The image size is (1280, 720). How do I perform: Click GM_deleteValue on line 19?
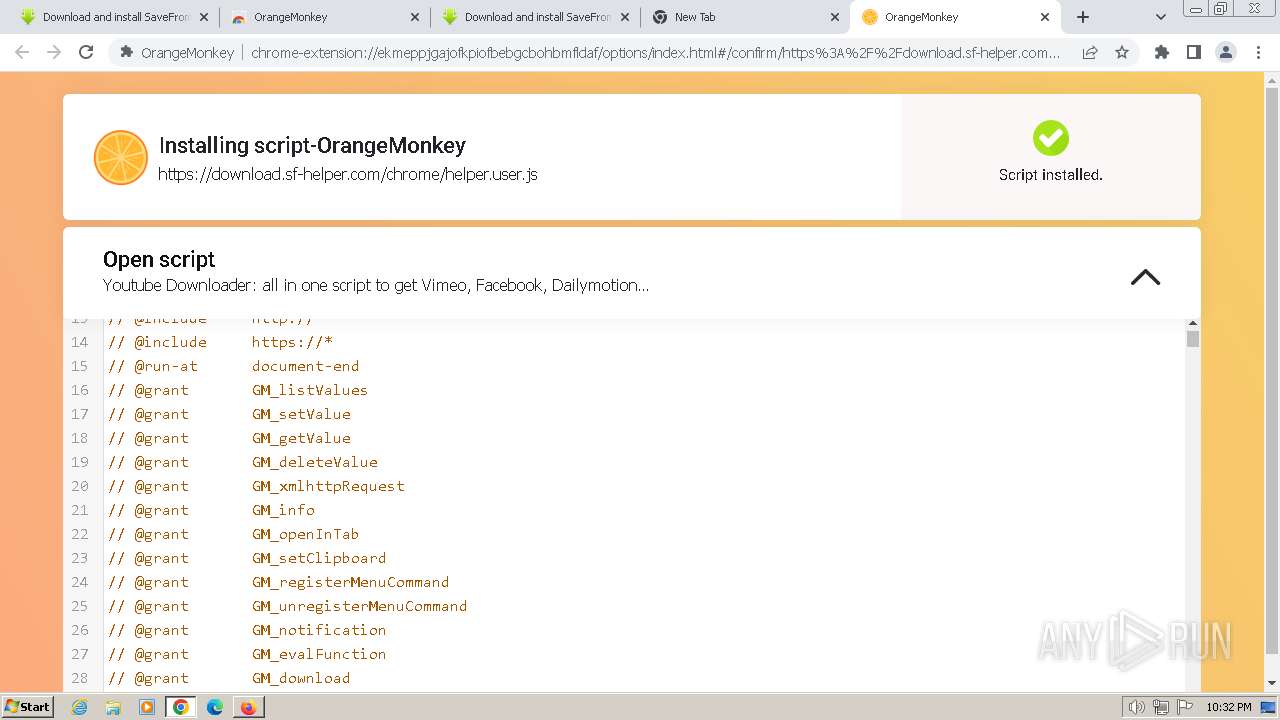coord(315,462)
